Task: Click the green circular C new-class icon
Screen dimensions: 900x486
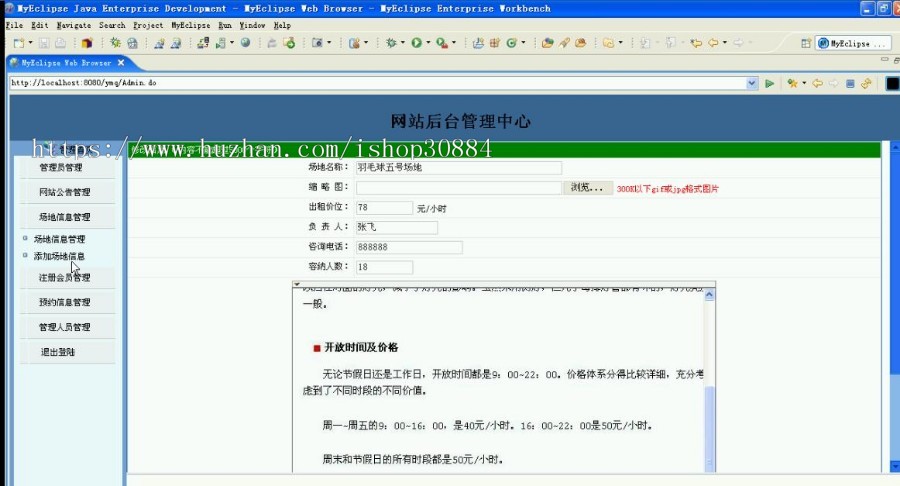Action: [x=511, y=43]
